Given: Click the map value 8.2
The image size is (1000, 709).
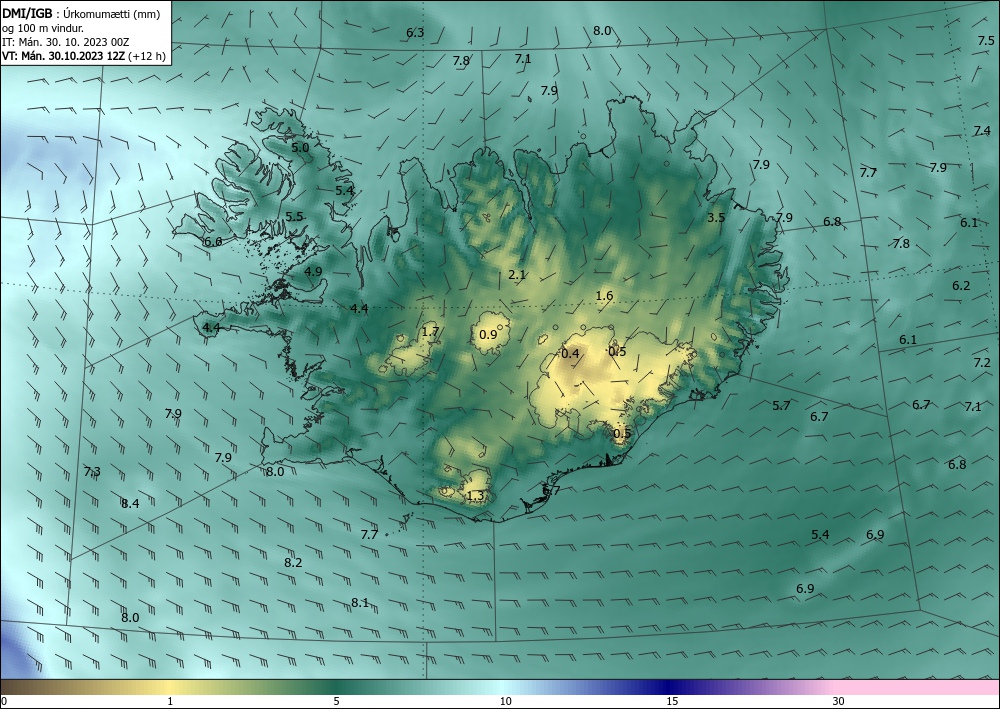Looking at the screenshot, I should (293, 562).
